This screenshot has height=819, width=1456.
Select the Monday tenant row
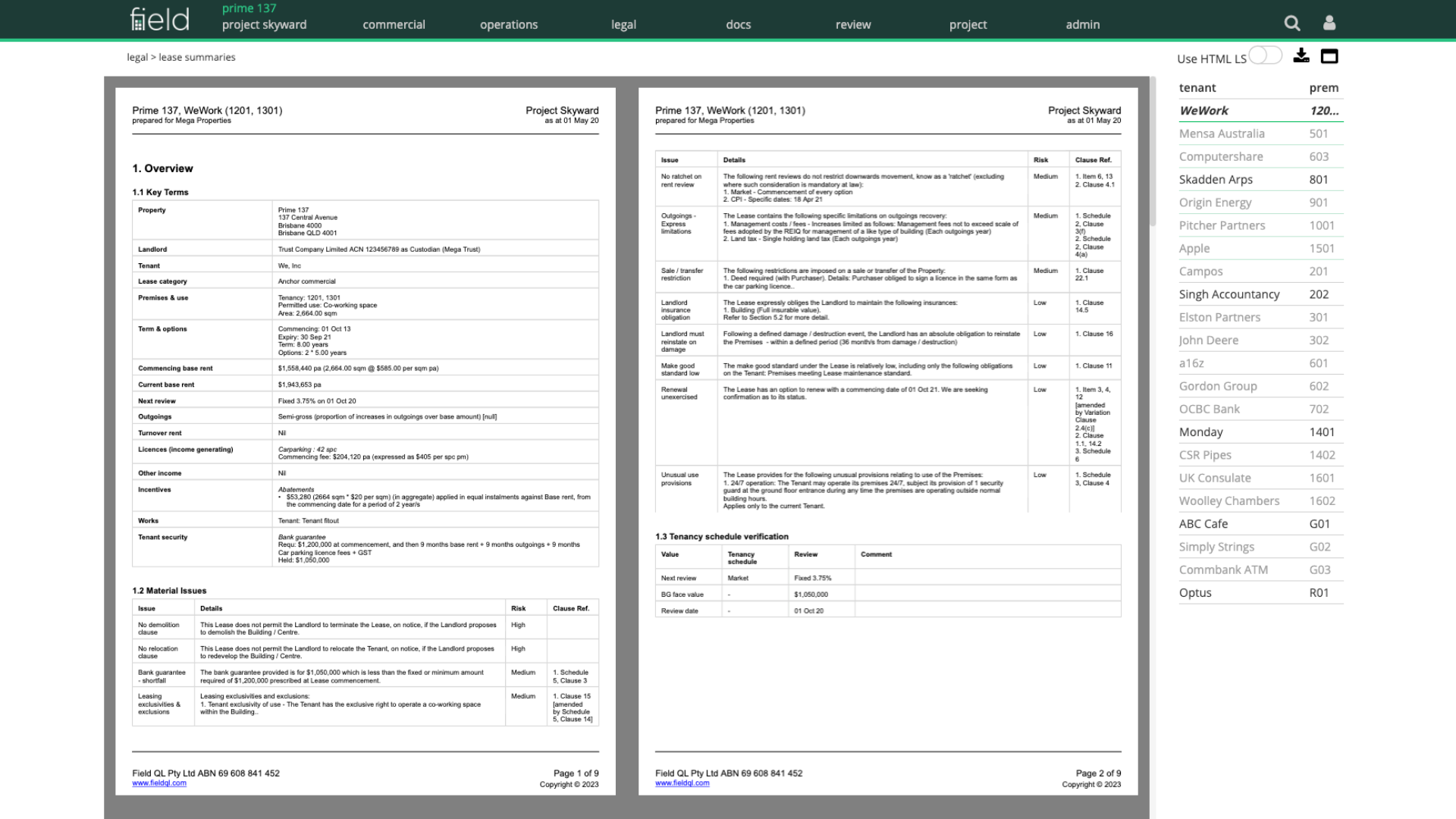click(x=1260, y=431)
